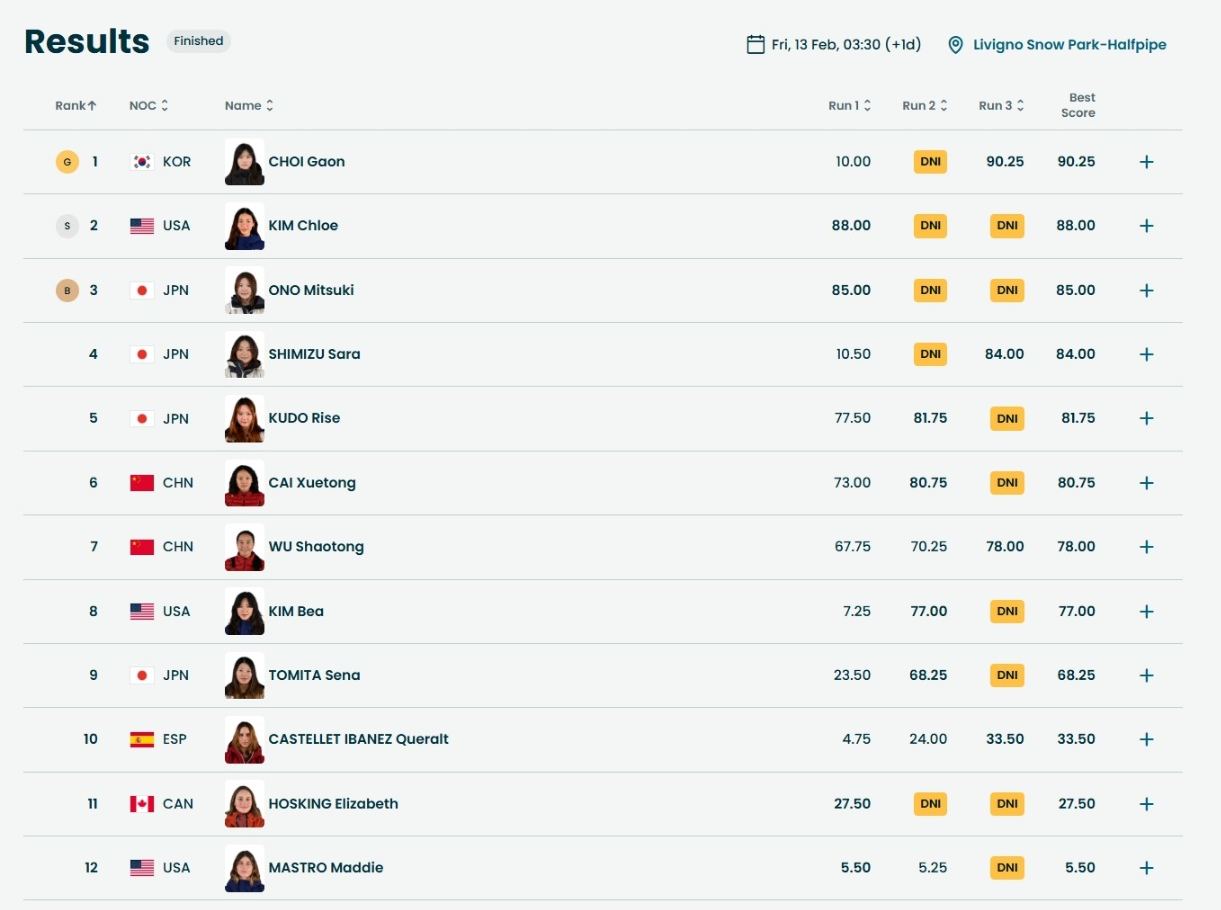
Task: Click the location pin icon
Action: pyautogui.click(x=955, y=45)
